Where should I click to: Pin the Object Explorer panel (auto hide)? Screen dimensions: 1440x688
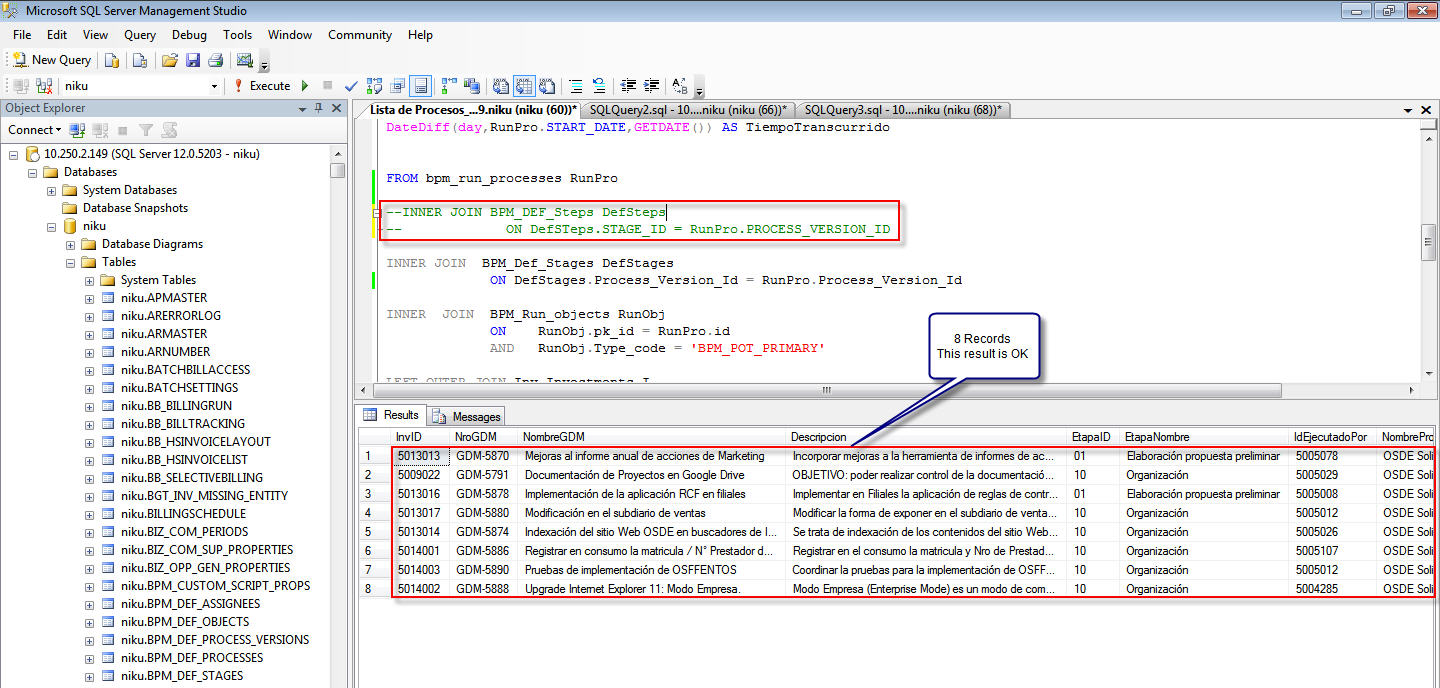click(x=319, y=108)
